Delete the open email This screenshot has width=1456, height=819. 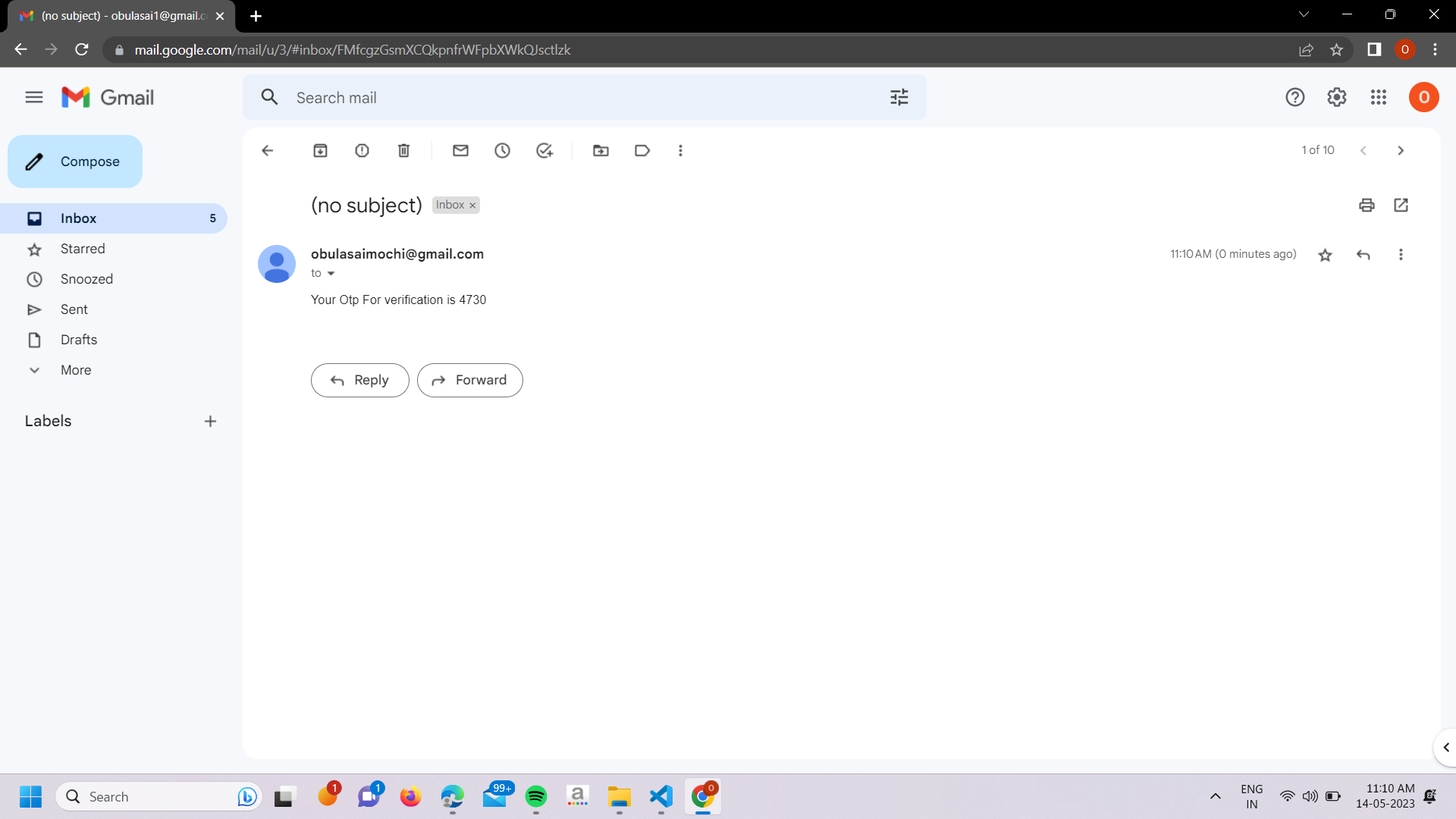coord(403,150)
